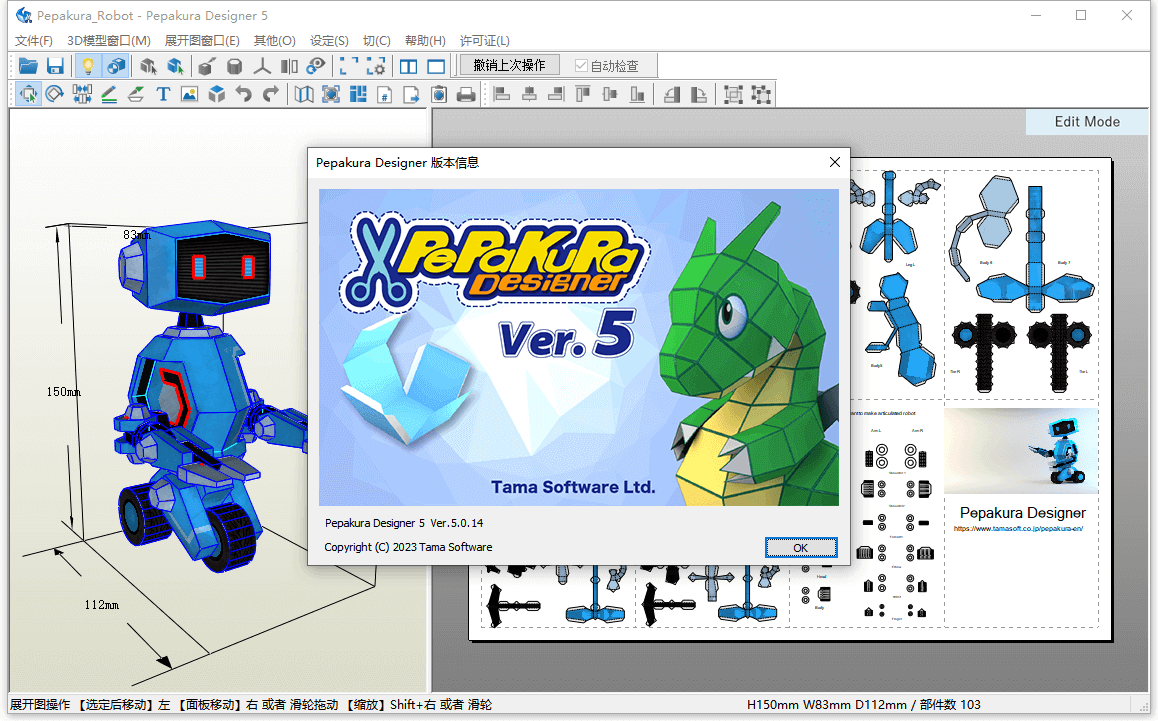Open a file with the folder icon
The image size is (1158, 721).
pos(28,66)
